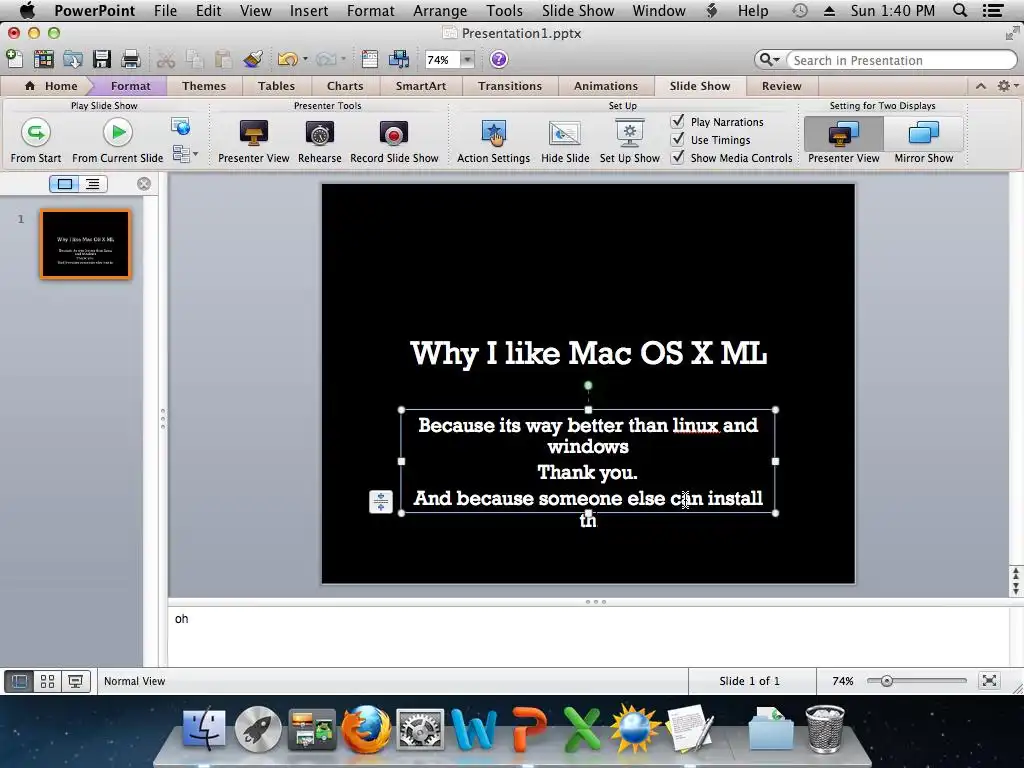
Task: Switch pane to outline view
Action: click(93, 184)
